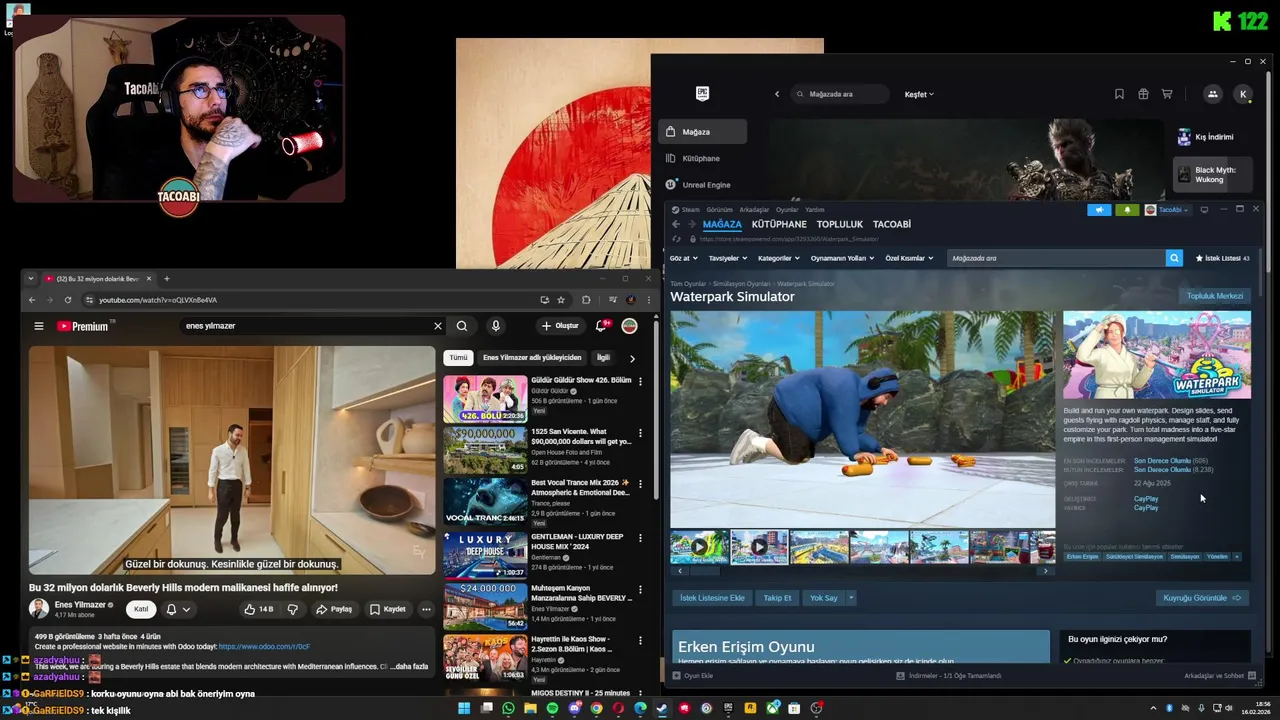Click the Steam store search button
The height and width of the screenshot is (720, 1280).
pyautogui.click(x=1174, y=258)
